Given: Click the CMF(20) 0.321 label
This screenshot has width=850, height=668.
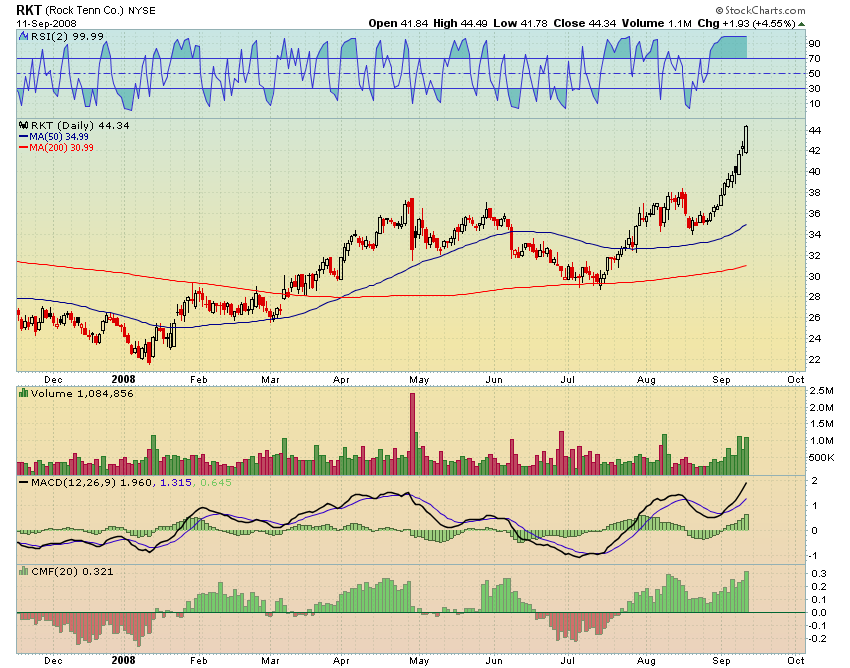Looking at the screenshot, I should (x=72, y=571).
